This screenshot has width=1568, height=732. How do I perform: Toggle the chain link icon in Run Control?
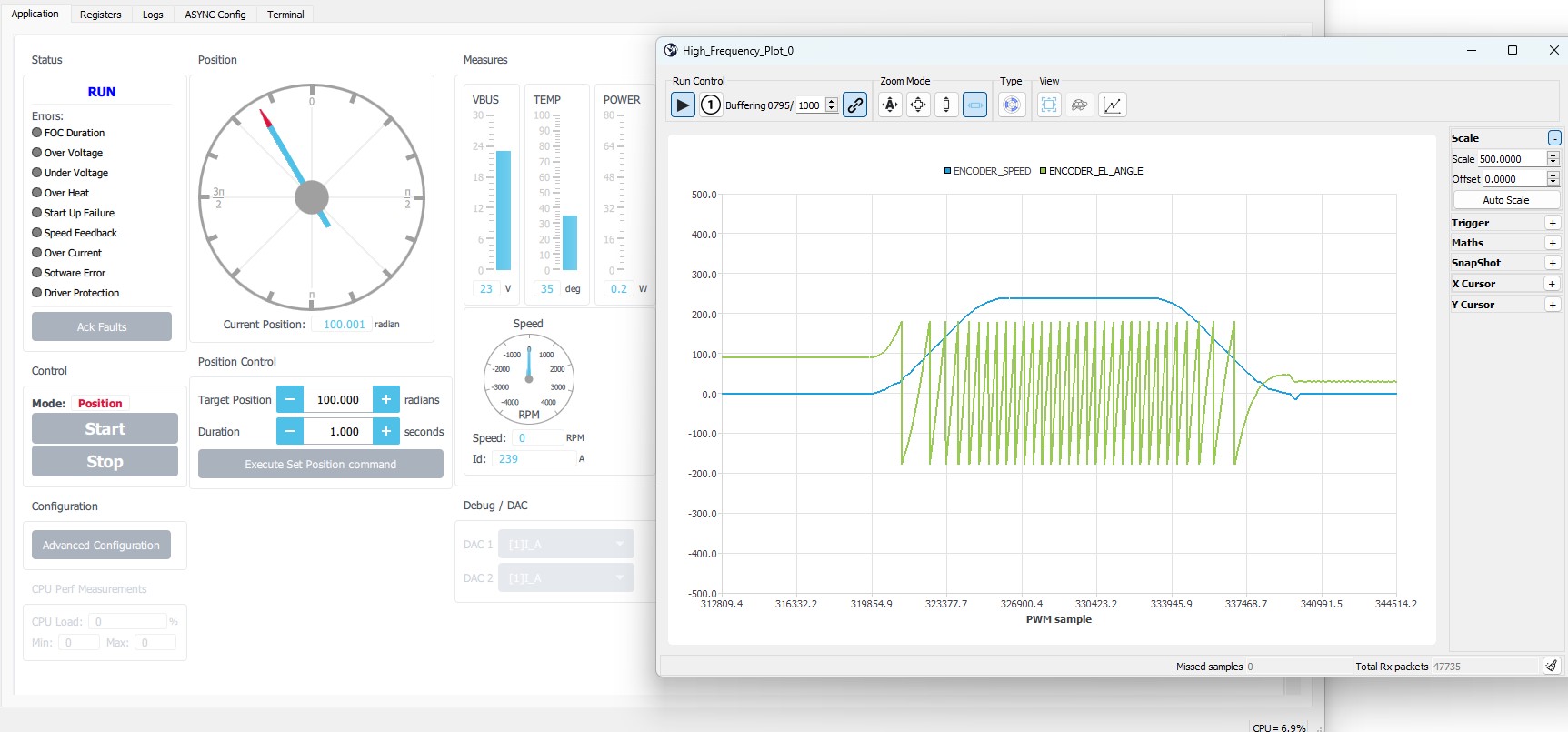(854, 105)
